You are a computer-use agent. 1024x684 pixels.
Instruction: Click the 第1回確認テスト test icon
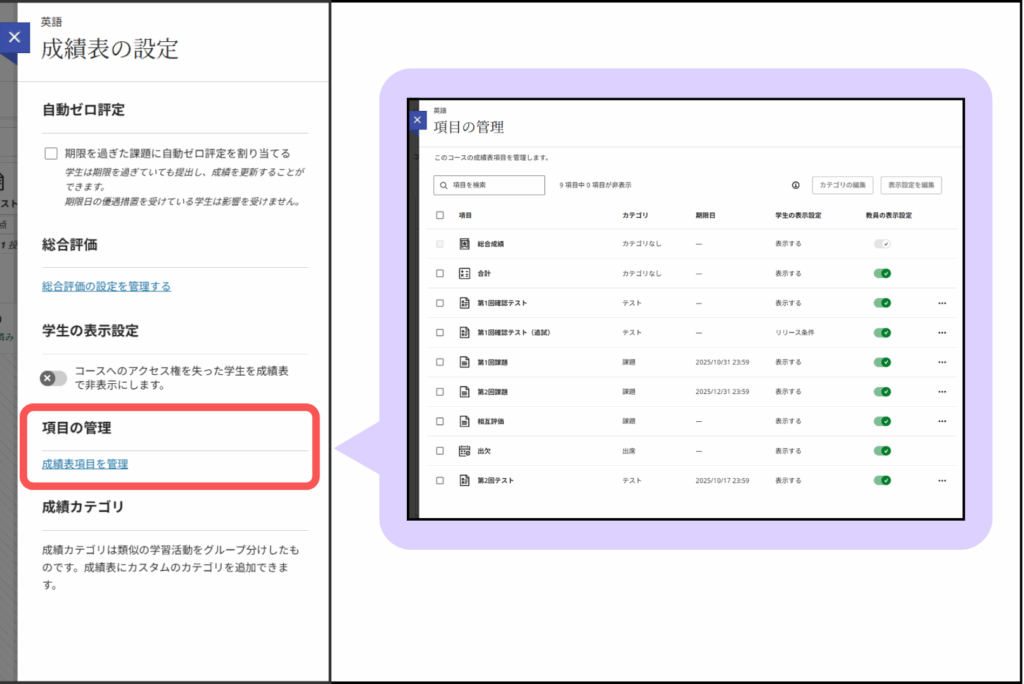[464, 303]
